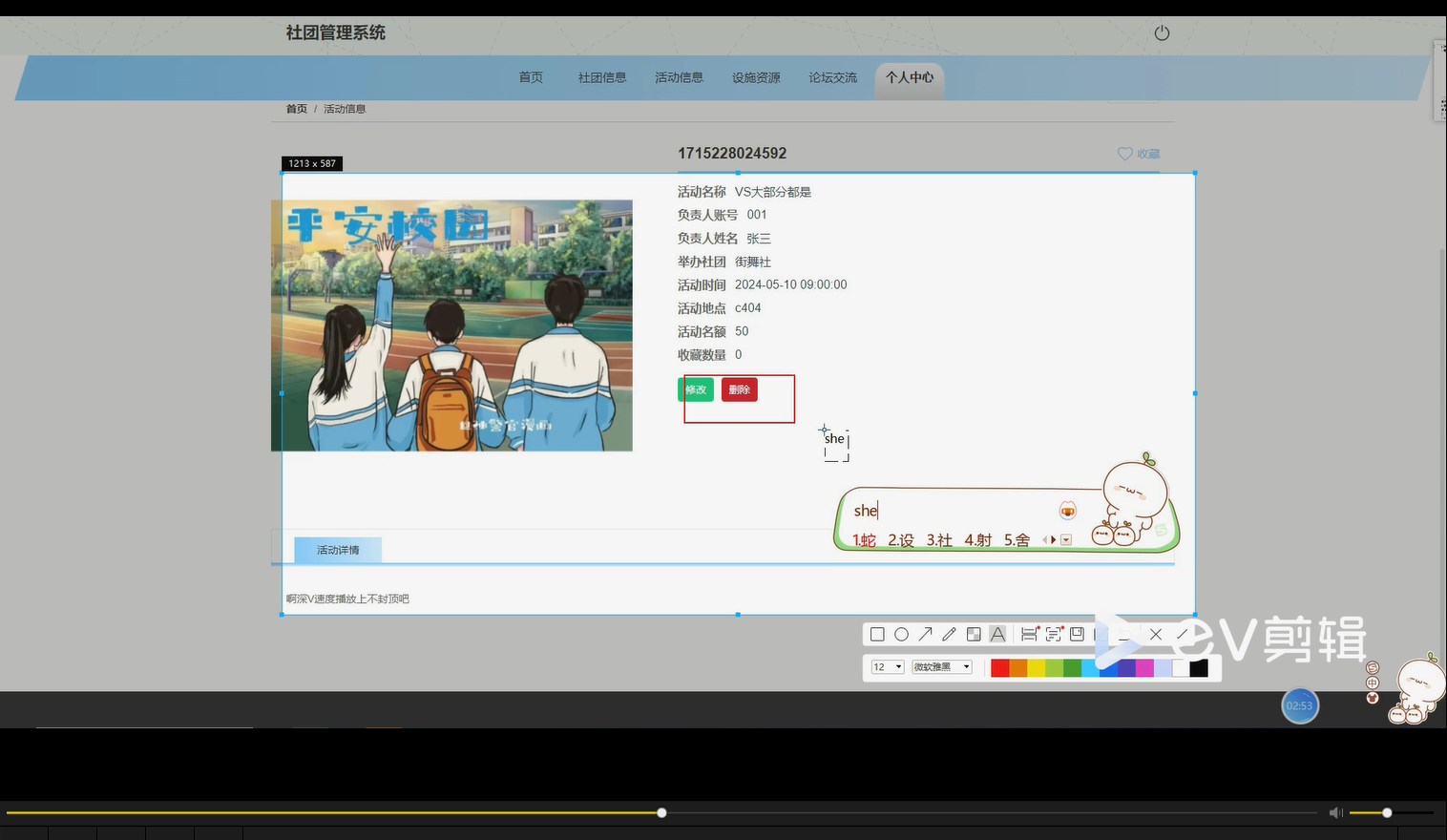The width and height of the screenshot is (1447, 840).
Task: Toggle the 收藏 favorite heart
Action: (1138, 153)
